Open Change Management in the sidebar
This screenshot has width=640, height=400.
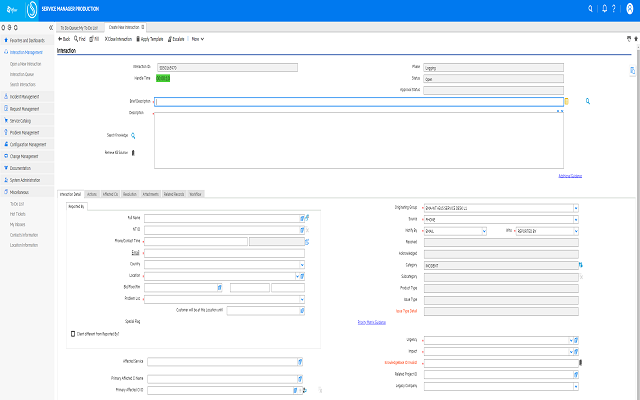pyautogui.click(x=27, y=156)
